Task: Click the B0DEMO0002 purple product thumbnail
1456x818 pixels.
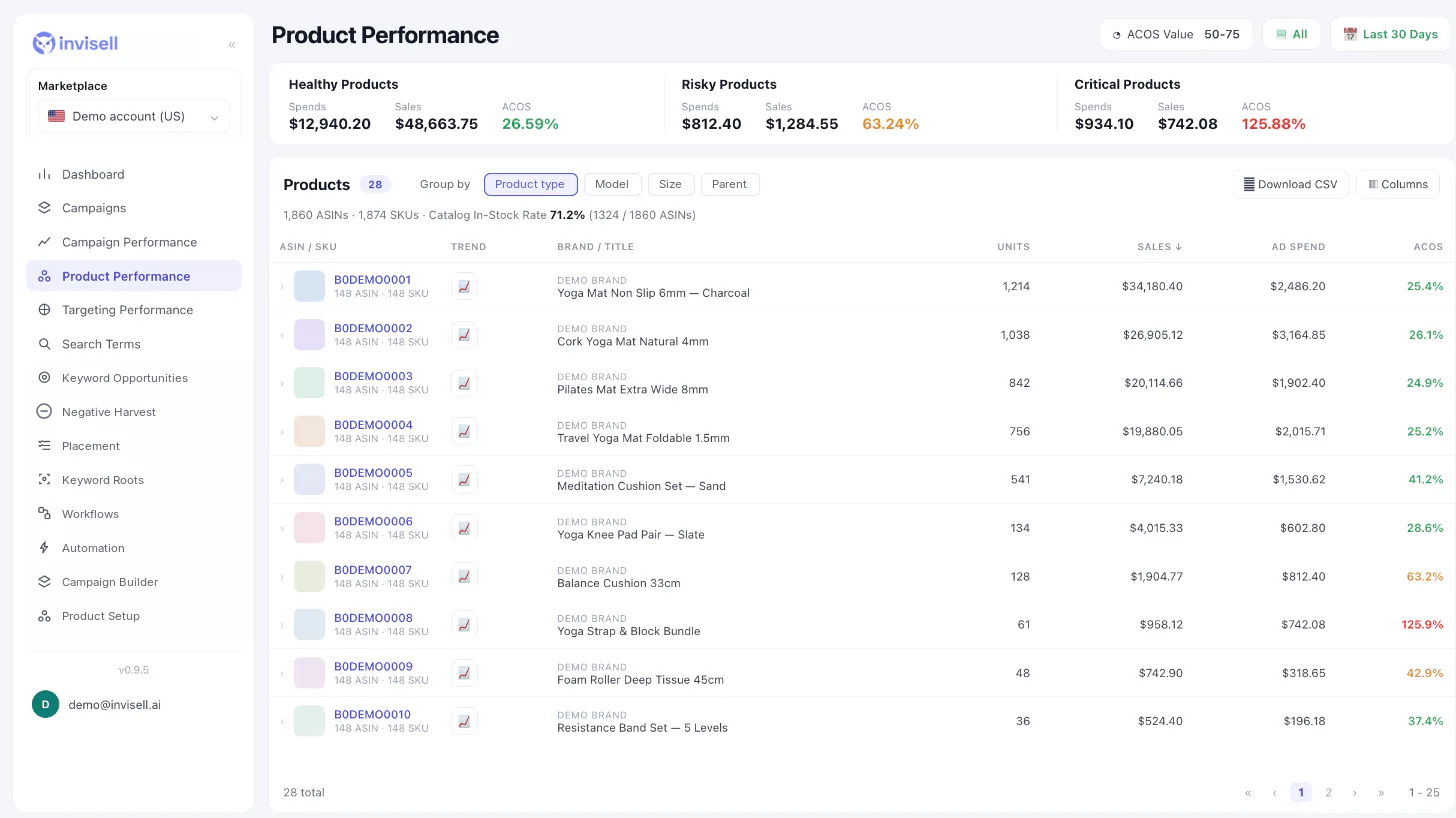Action: coord(309,335)
